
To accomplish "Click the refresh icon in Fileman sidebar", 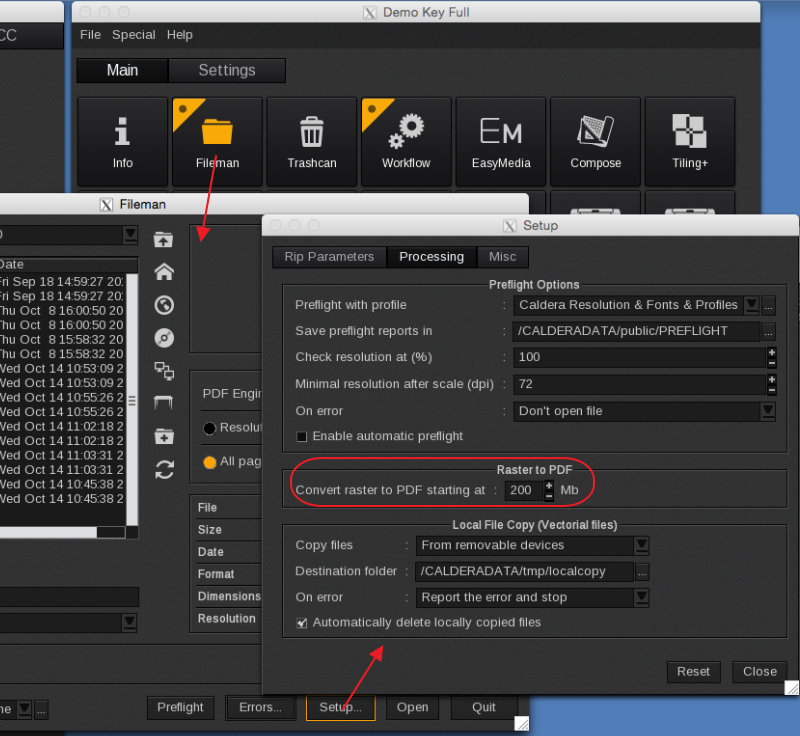I will click(164, 469).
